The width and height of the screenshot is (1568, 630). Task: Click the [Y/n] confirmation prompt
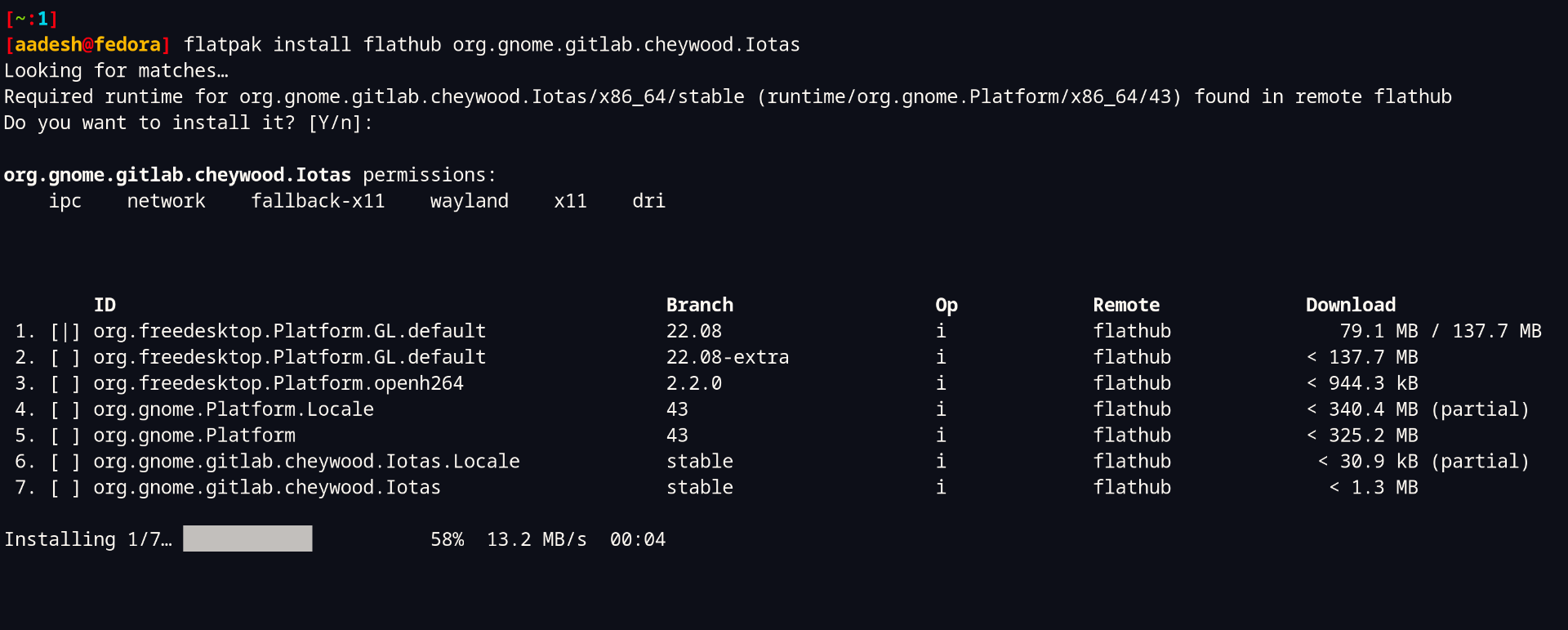point(340,123)
